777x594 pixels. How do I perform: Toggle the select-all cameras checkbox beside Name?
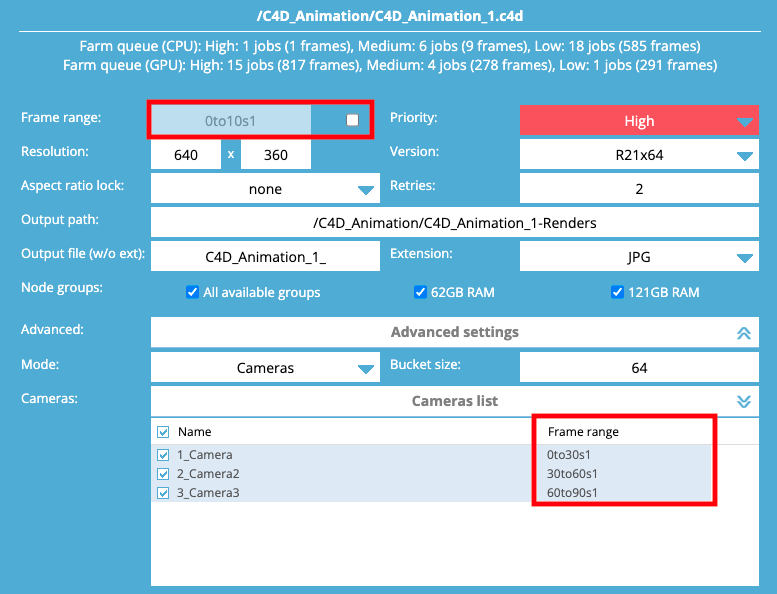[163, 432]
